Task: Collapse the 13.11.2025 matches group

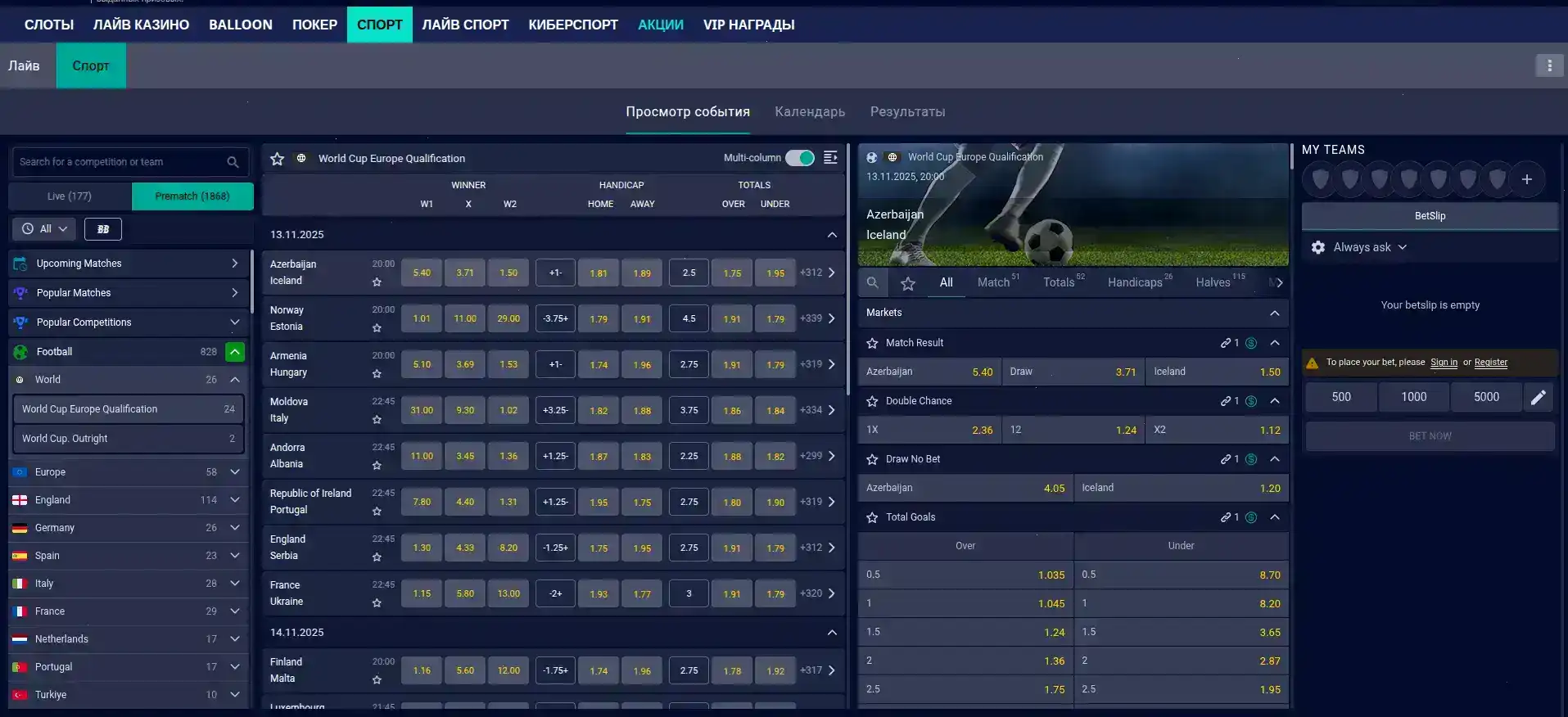Action: click(832, 235)
